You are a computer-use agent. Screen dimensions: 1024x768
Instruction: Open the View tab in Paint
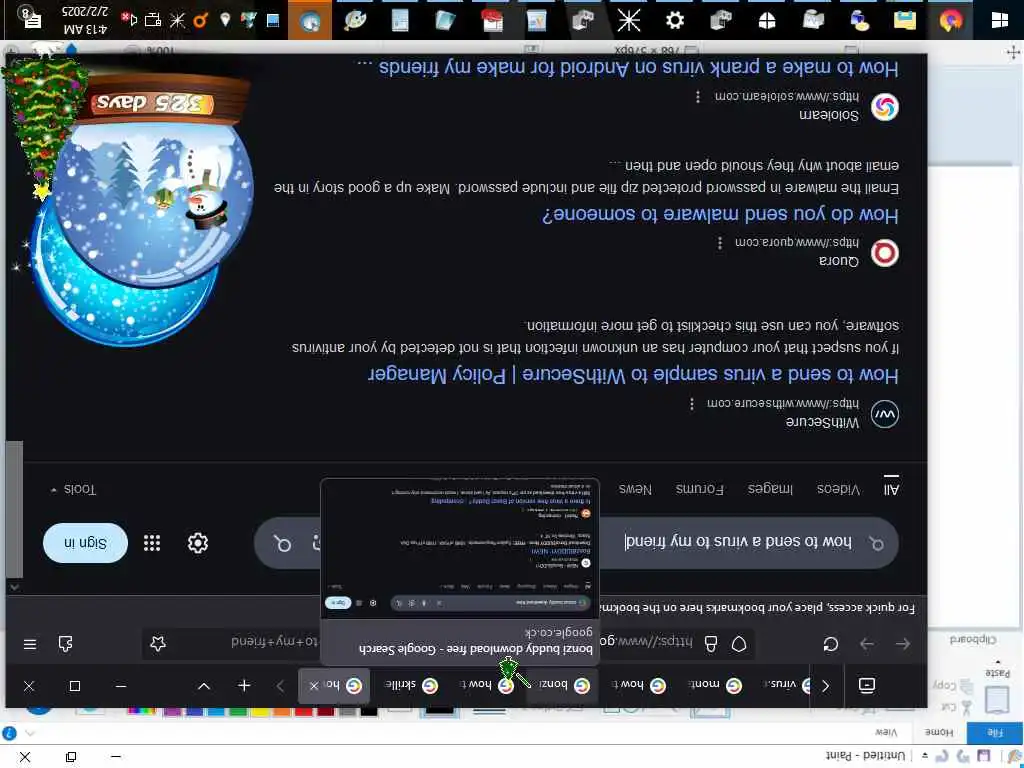click(x=886, y=733)
